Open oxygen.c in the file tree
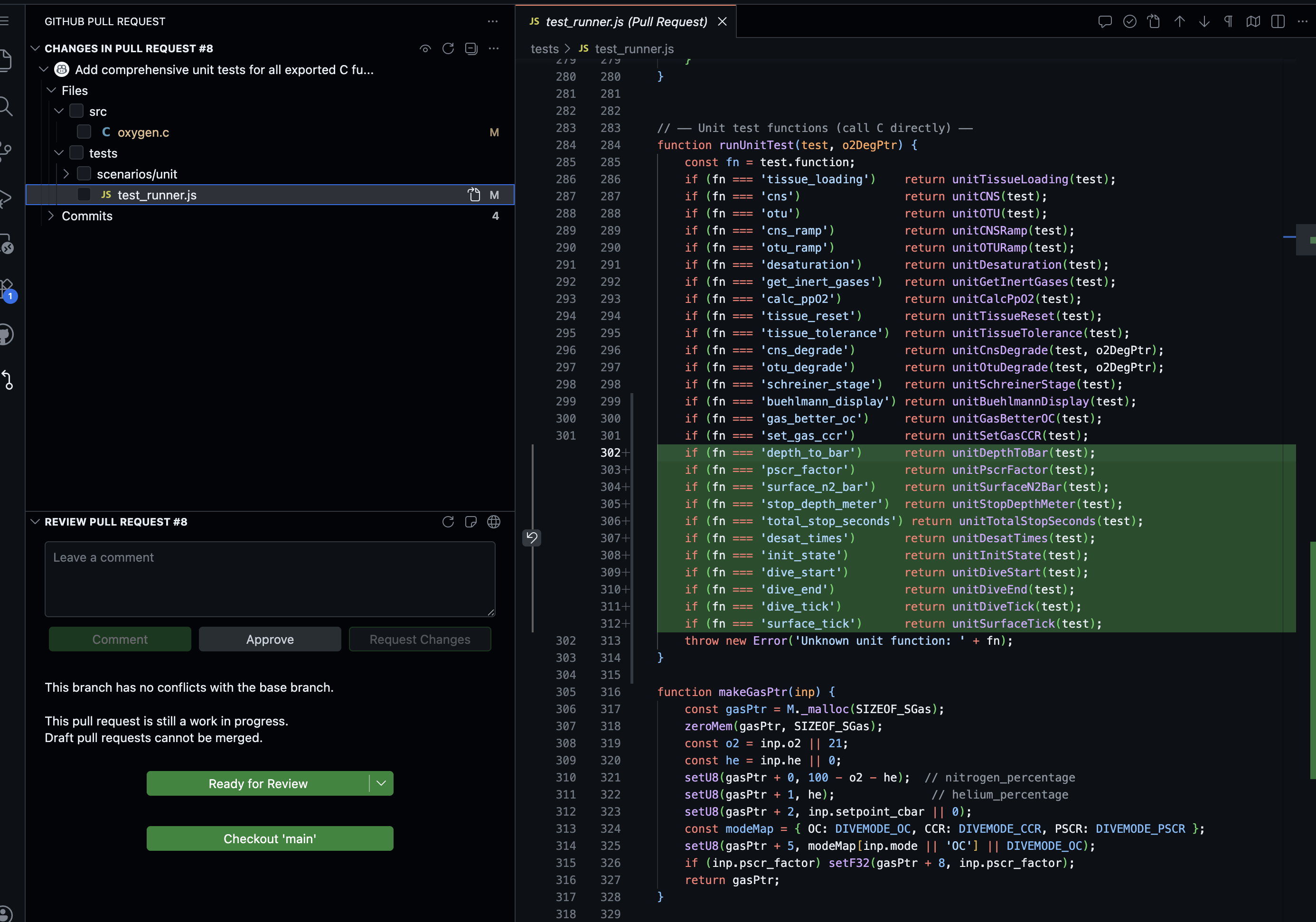The width and height of the screenshot is (1316, 922). click(143, 132)
